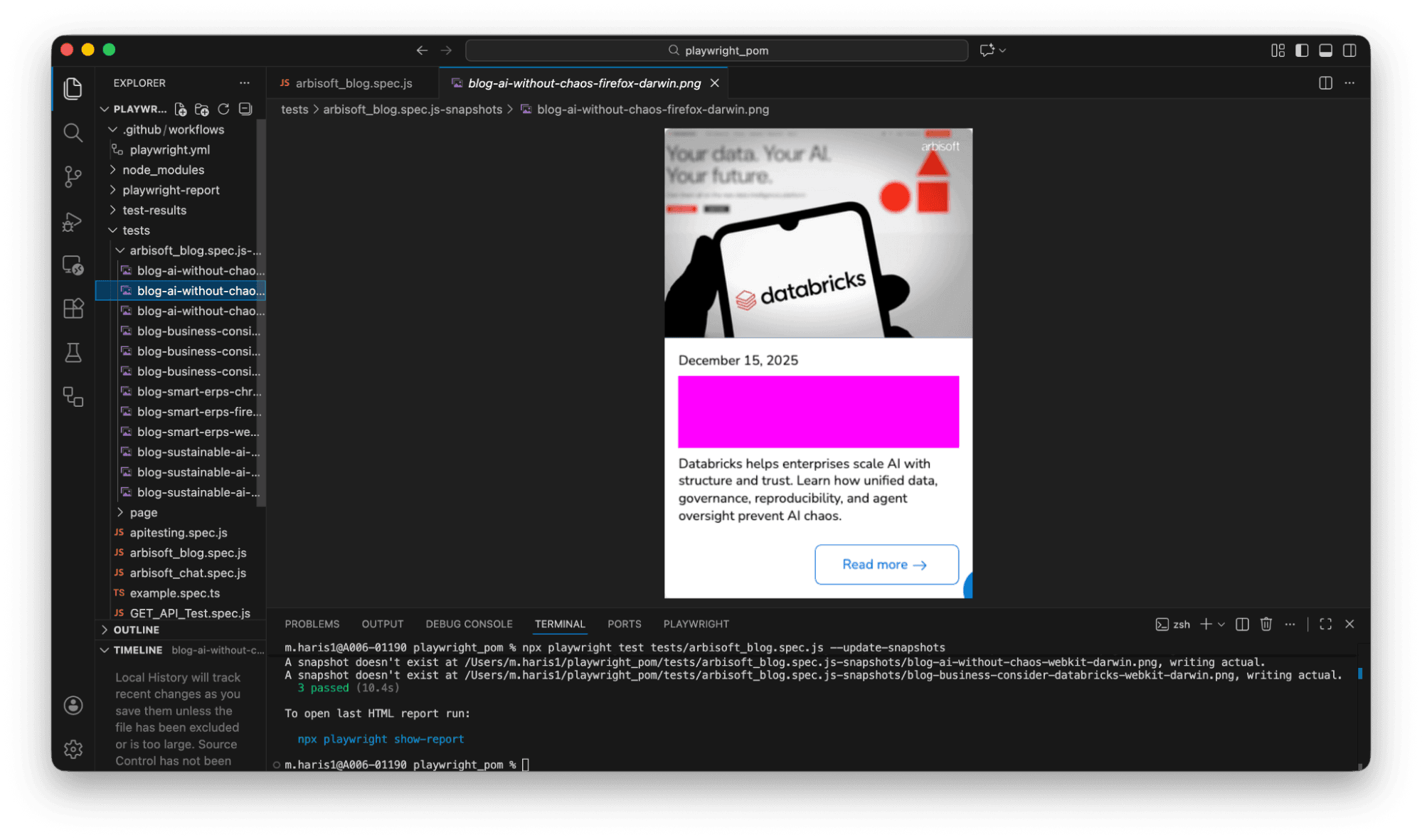Viewport: 1422px width, 840px height.
Task: Open the Run and Debug view
Action: point(73,221)
